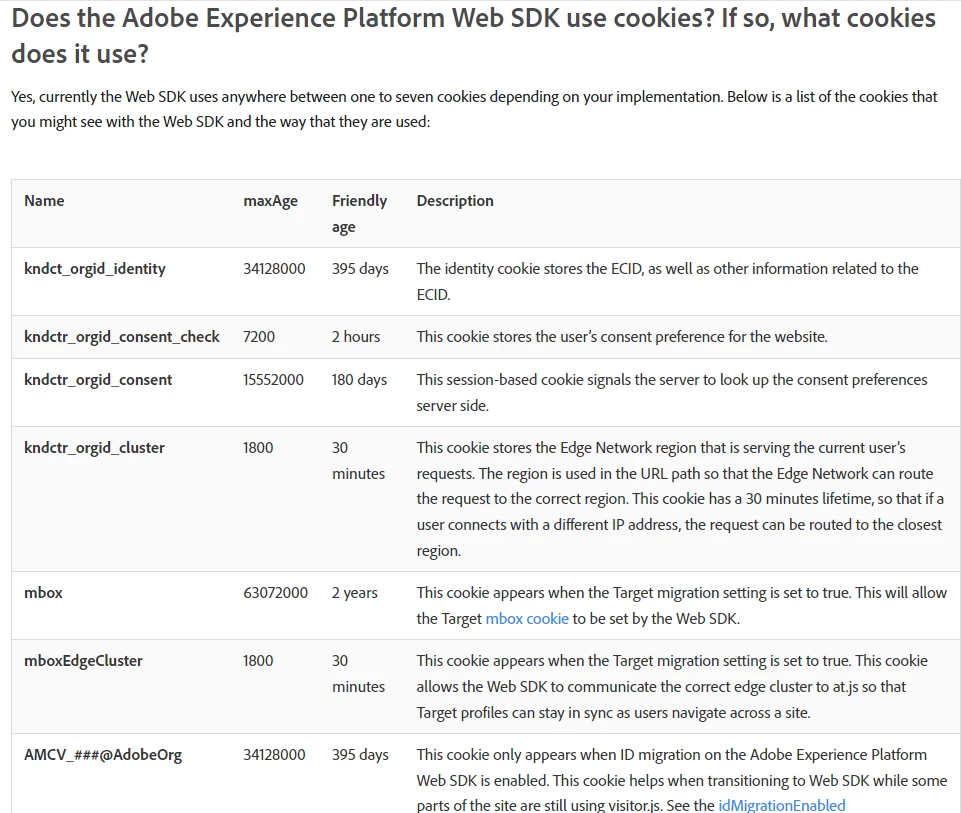Viewport: 961px width, 813px height.
Task: Select the Friendly age column header
Action: tap(359, 214)
